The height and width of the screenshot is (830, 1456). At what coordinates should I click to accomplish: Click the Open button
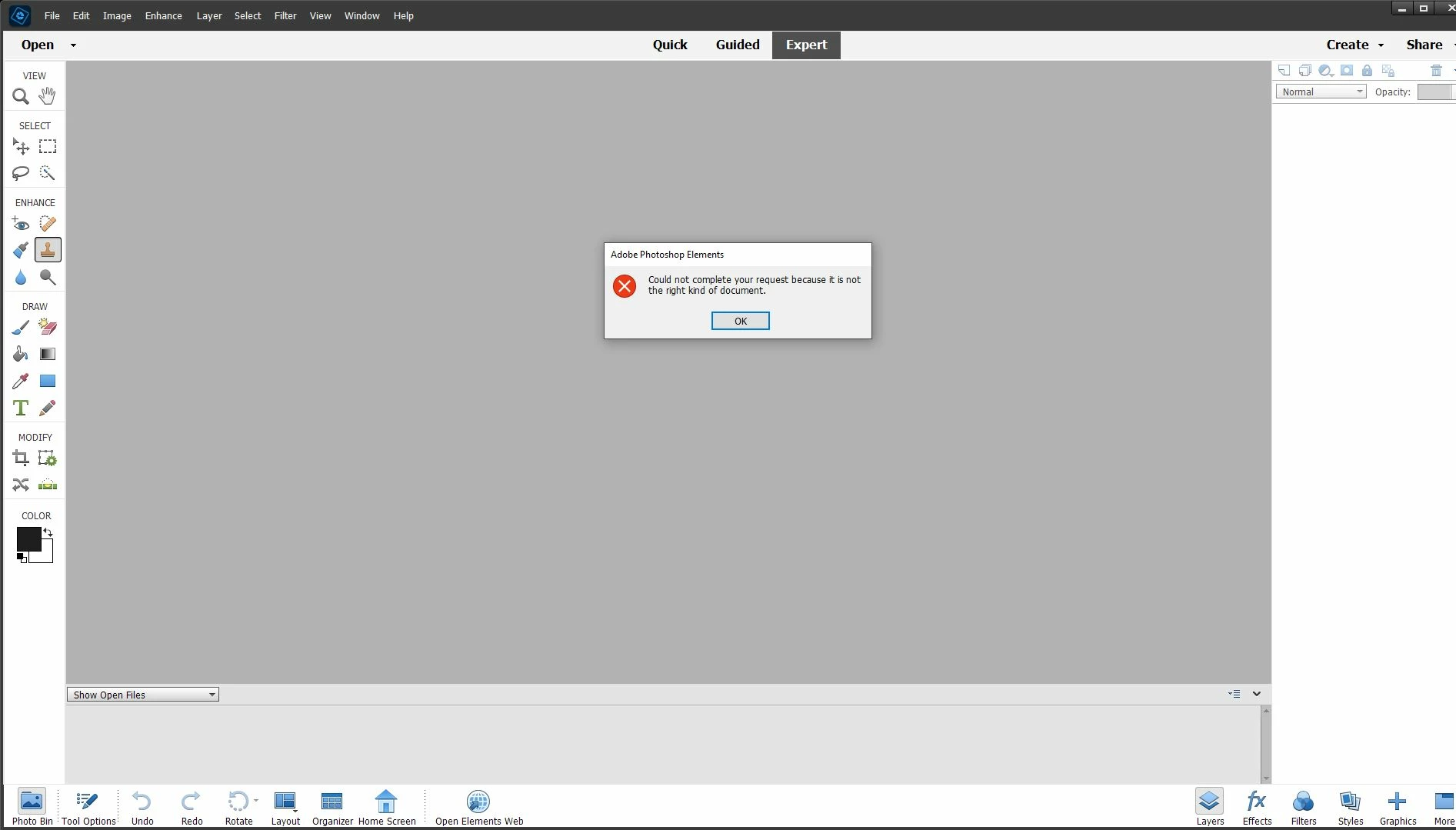[x=38, y=45]
